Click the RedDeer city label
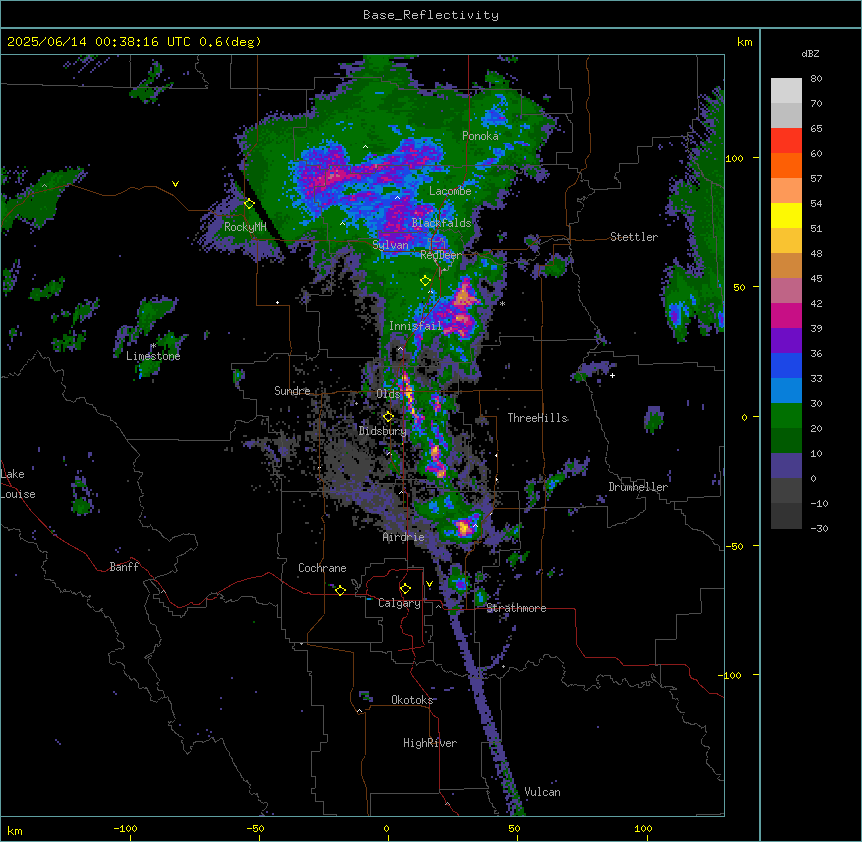 click(441, 255)
